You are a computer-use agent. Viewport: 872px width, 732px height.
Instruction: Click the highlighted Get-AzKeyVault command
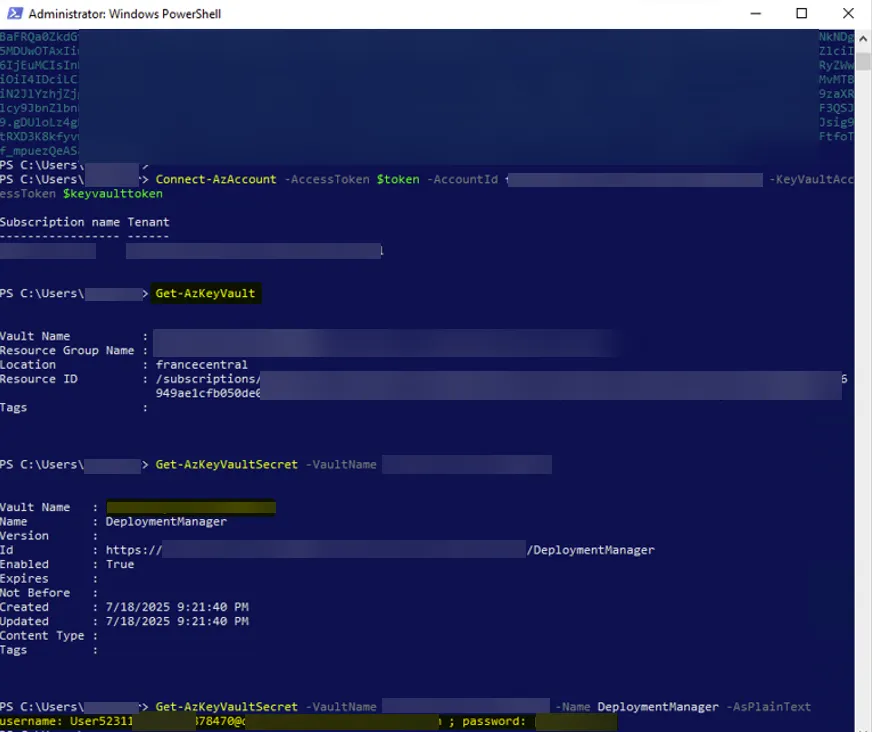pos(206,294)
